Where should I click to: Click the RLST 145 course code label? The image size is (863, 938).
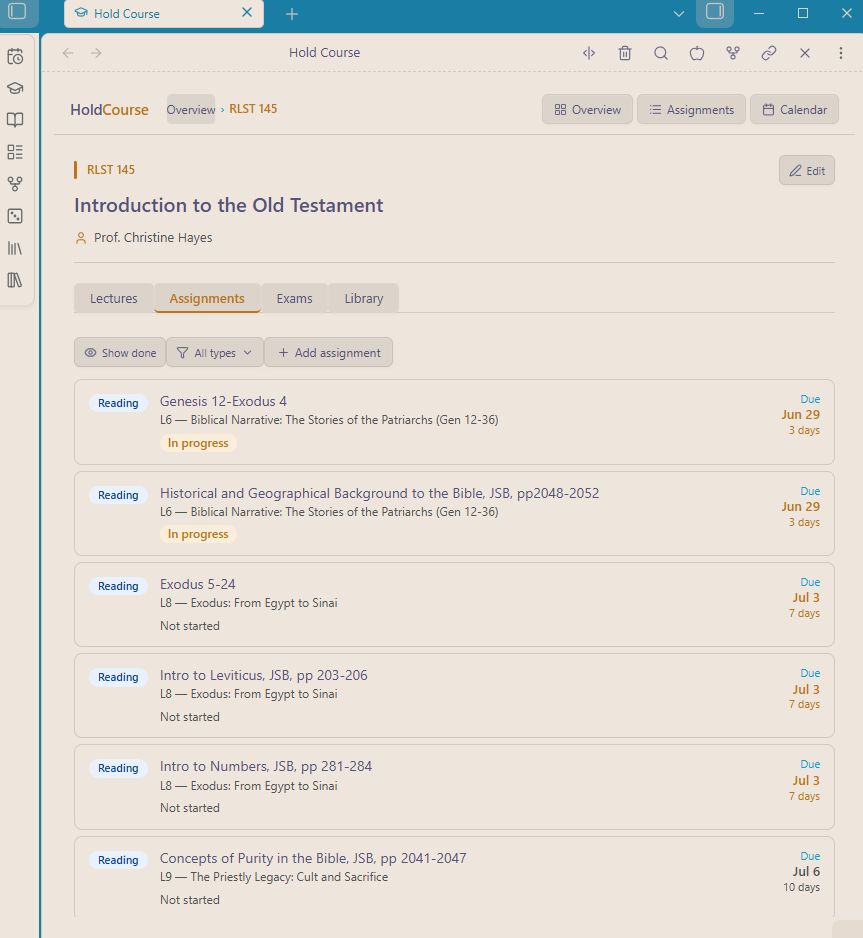[x=111, y=170]
